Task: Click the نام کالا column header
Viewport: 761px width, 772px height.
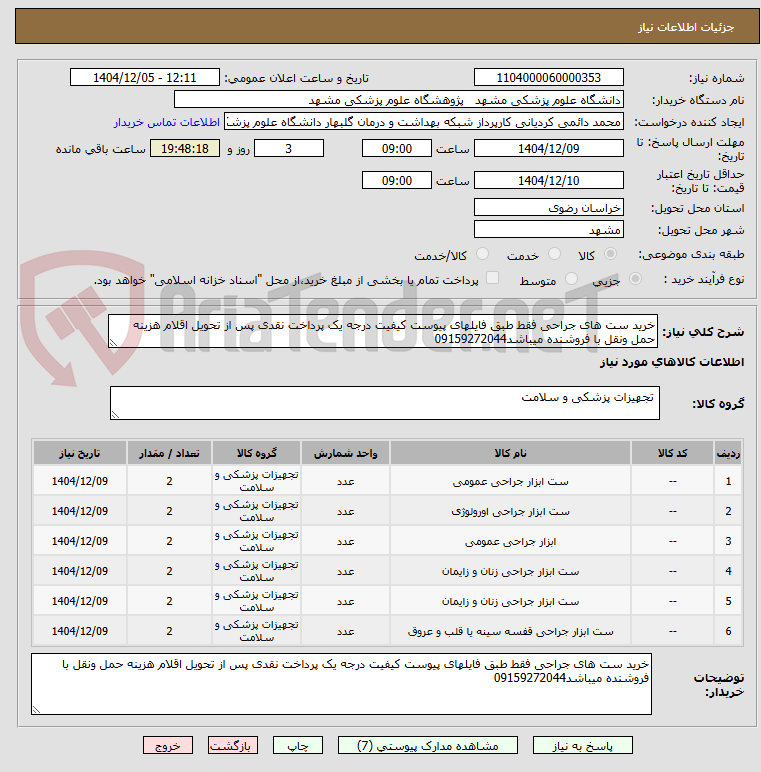Action: (x=510, y=453)
